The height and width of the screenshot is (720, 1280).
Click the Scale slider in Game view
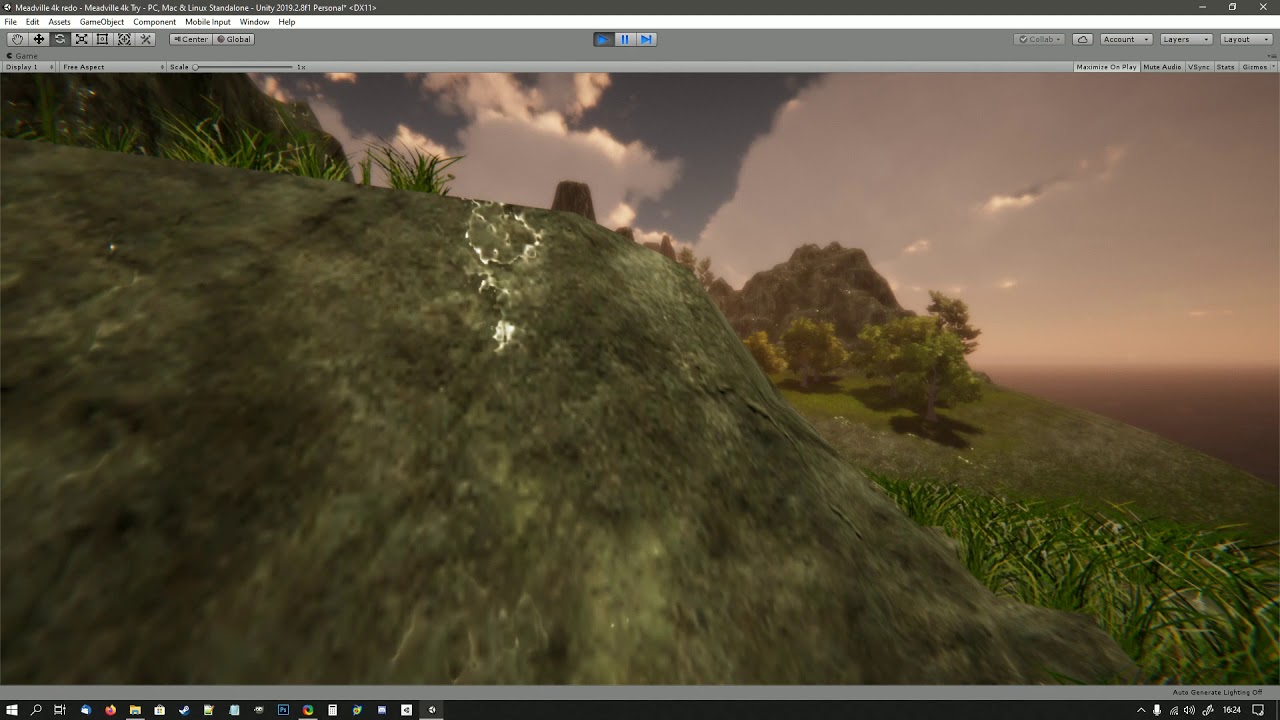[x=243, y=67]
